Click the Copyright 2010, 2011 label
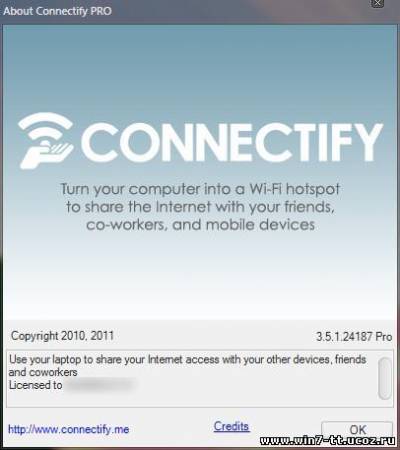Image resolution: width=400 pixels, height=450 pixels. click(62, 336)
